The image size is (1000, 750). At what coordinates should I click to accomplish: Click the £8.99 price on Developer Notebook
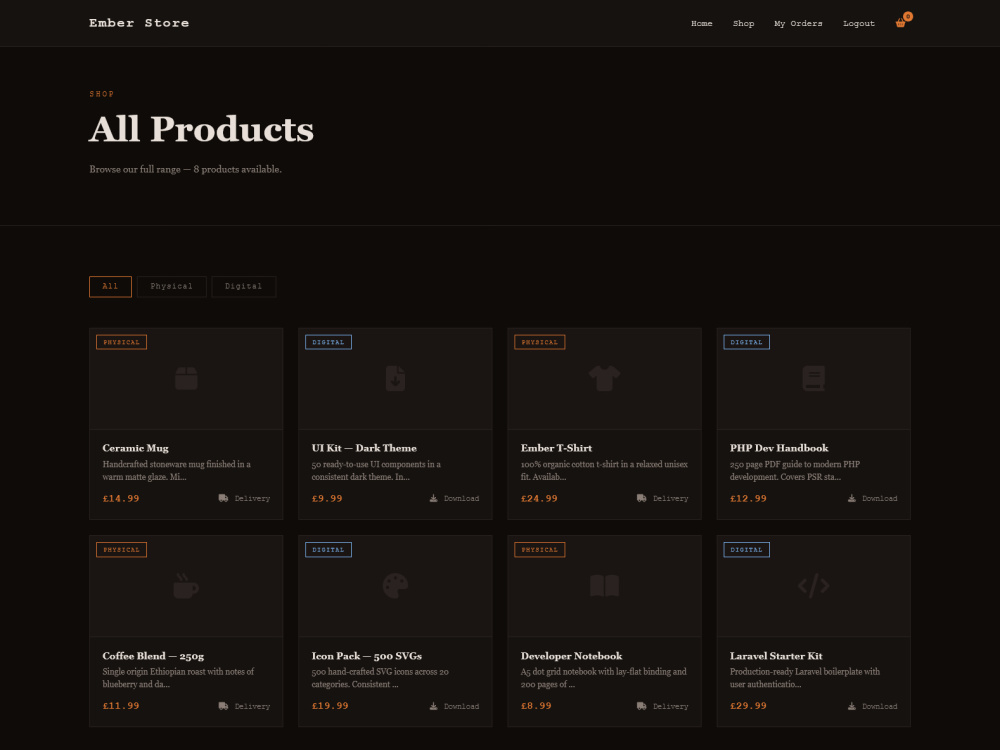pos(536,706)
